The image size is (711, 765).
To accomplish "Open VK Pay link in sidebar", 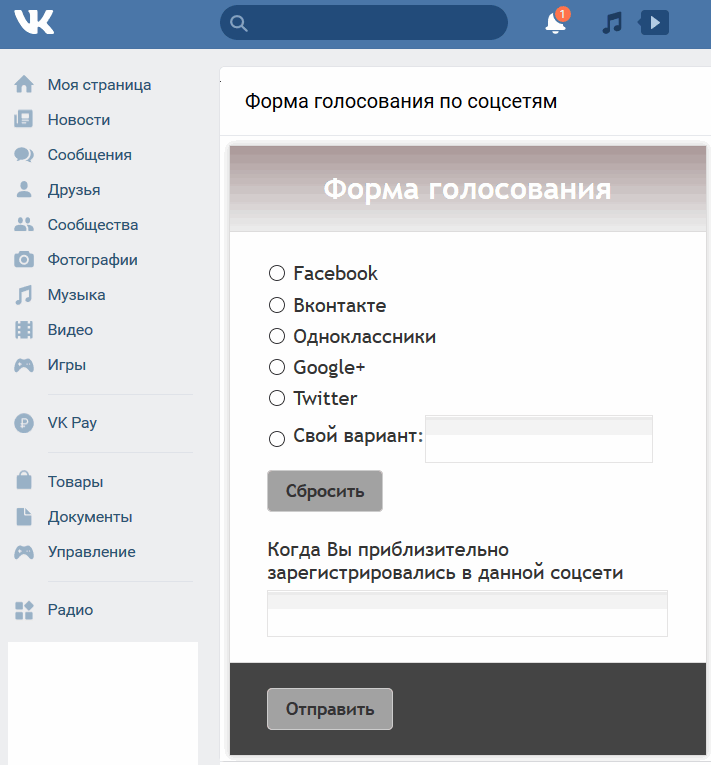I will pos(72,423).
